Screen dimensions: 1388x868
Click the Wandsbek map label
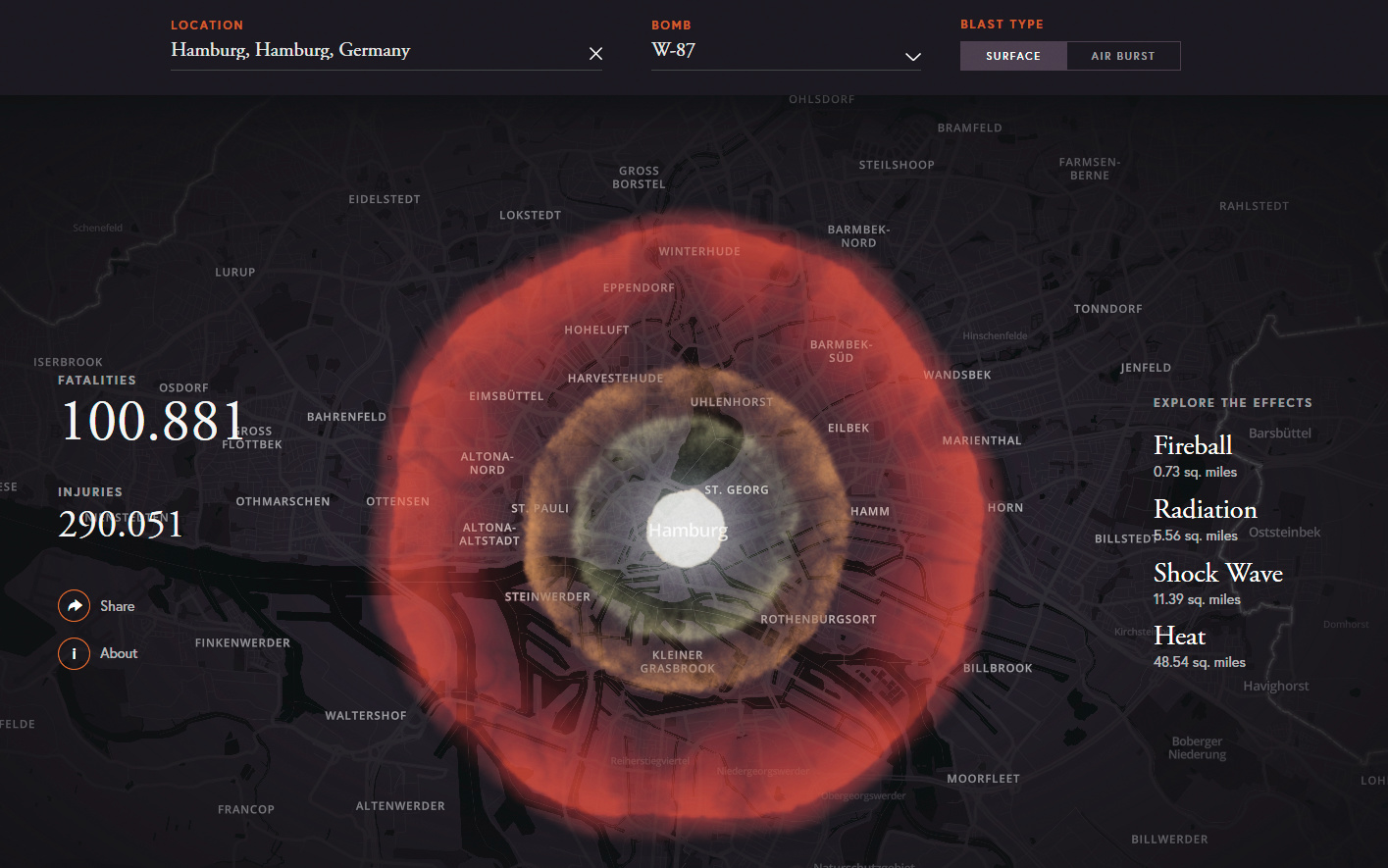(x=957, y=376)
